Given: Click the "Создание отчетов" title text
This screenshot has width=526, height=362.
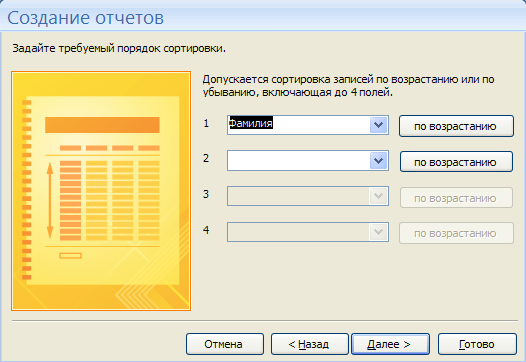Looking at the screenshot, I should click(86, 18).
